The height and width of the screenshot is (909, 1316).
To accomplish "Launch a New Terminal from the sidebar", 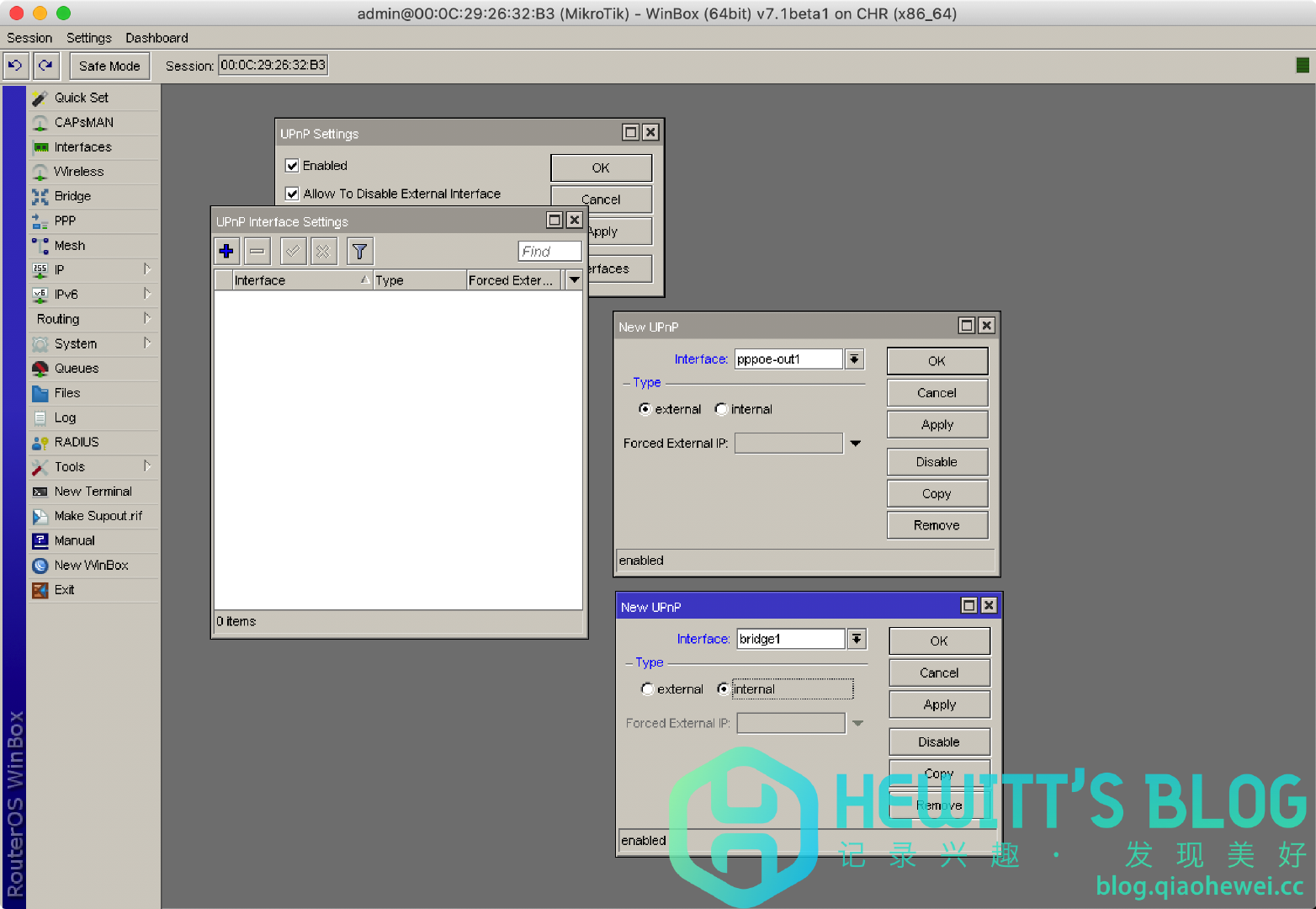I will (x=93, y=491).
